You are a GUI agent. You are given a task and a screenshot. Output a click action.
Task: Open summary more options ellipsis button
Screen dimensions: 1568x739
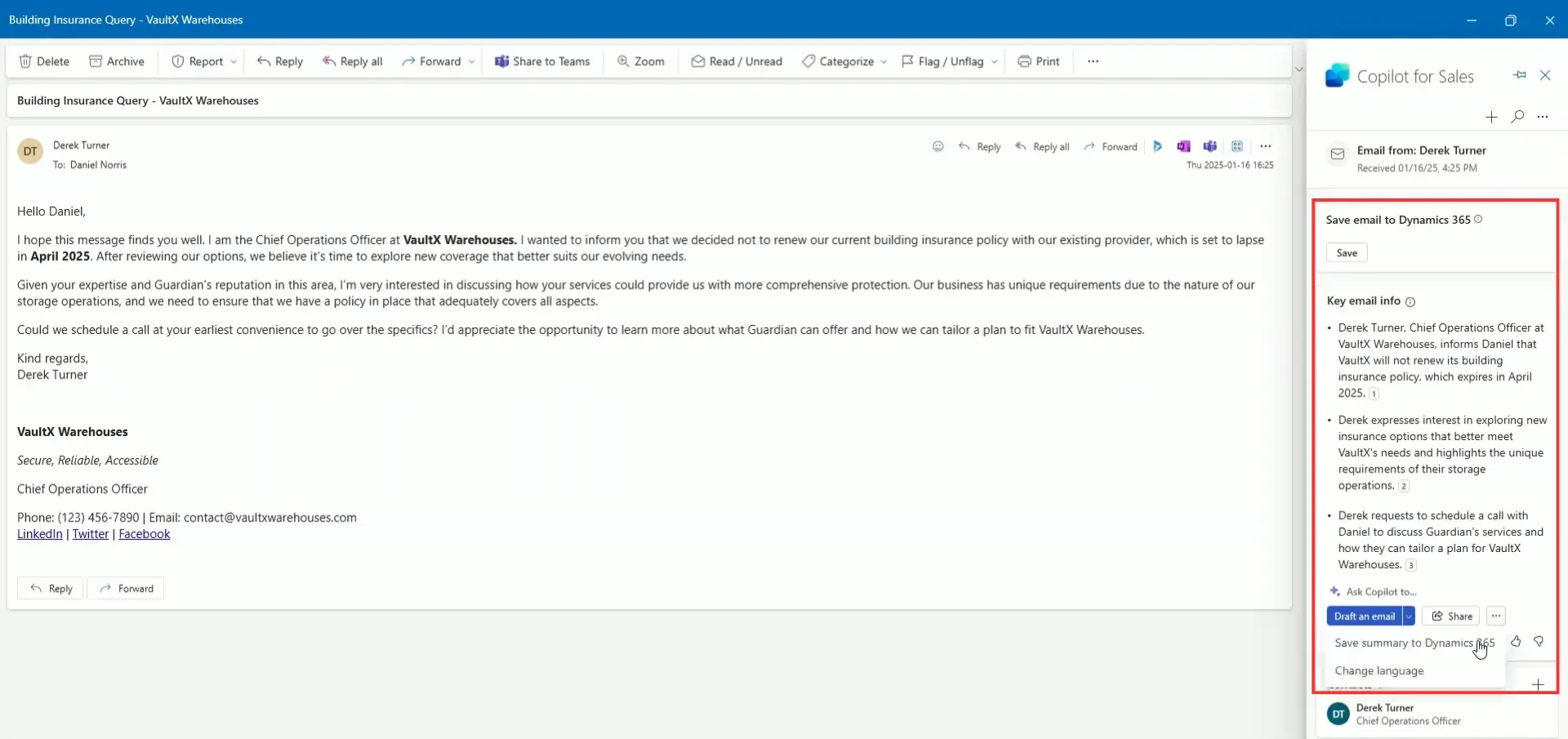1496,617
